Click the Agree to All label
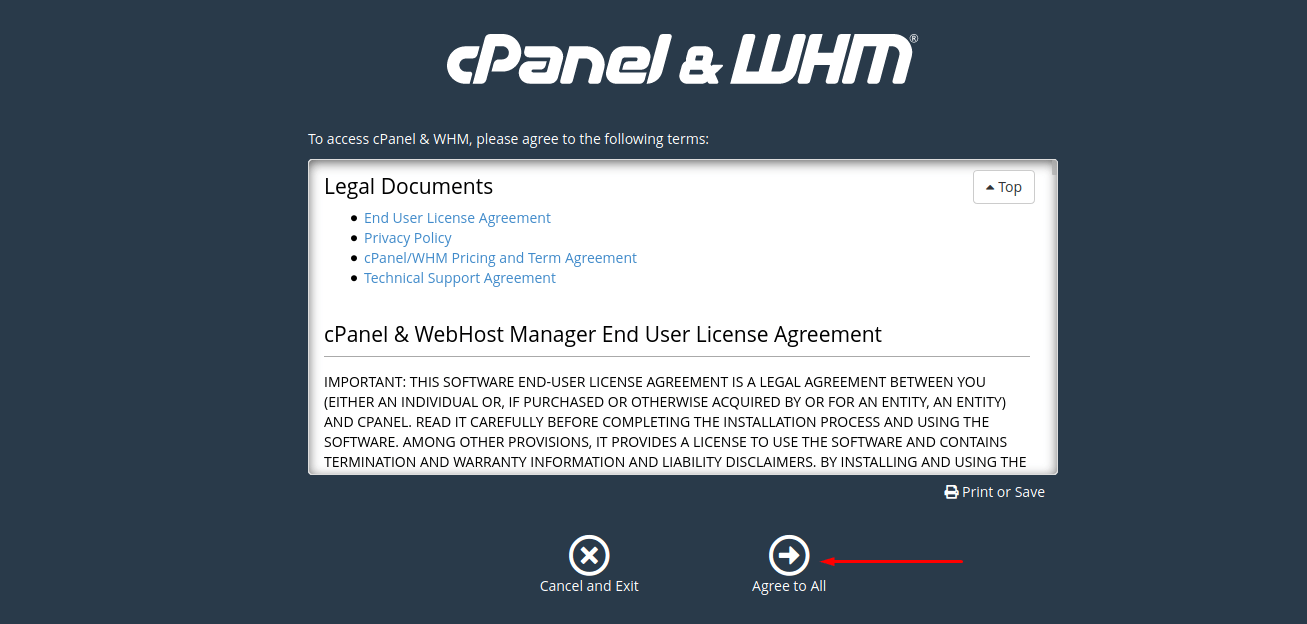This screenshot has height=624, width=1307. [x=789, y=586]
